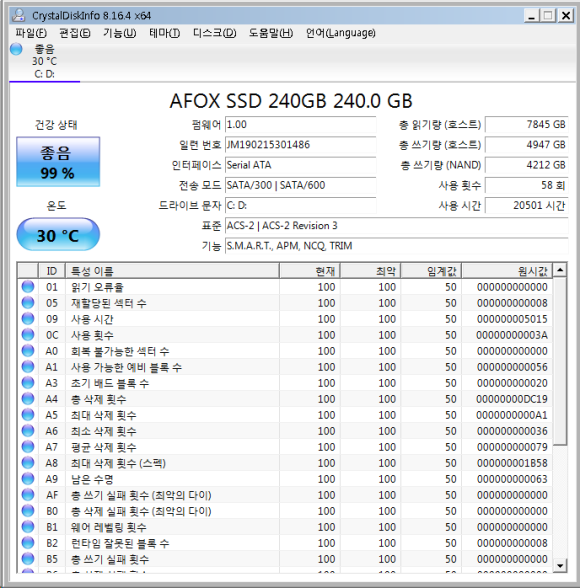
Task: Open the 도움말(H) menu
Action: point(271,33)
